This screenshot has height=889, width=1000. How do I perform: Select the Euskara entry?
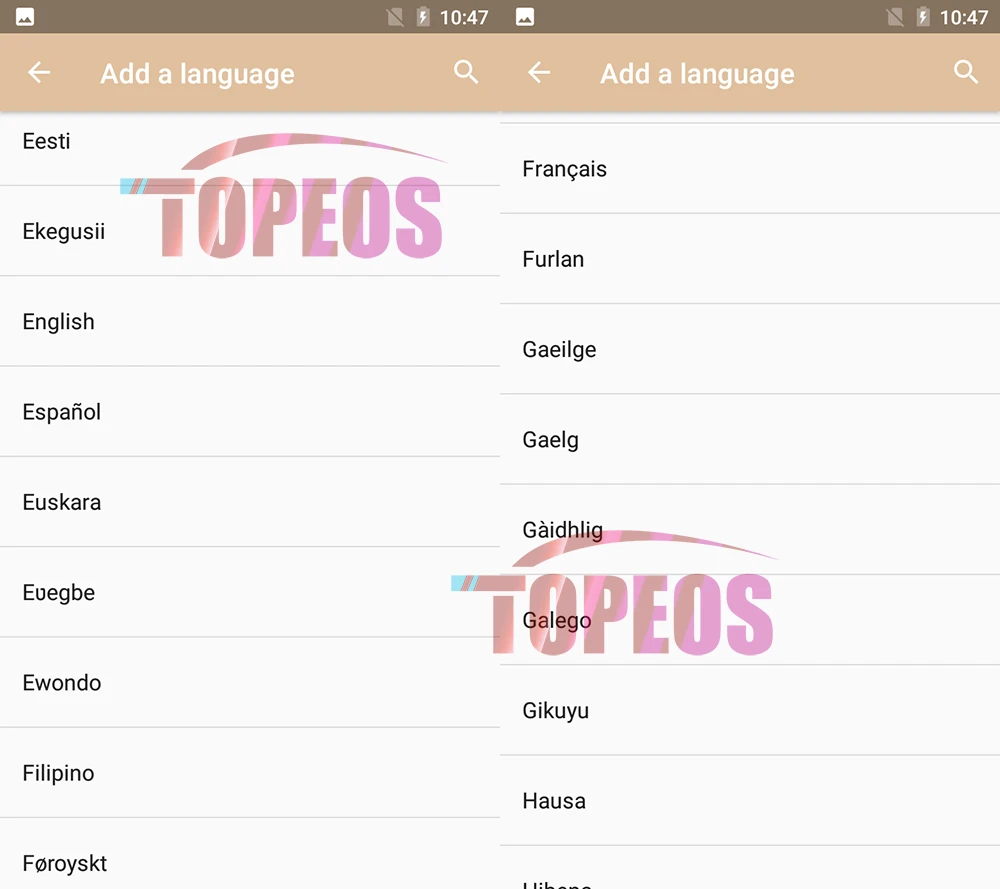[250, 502]
